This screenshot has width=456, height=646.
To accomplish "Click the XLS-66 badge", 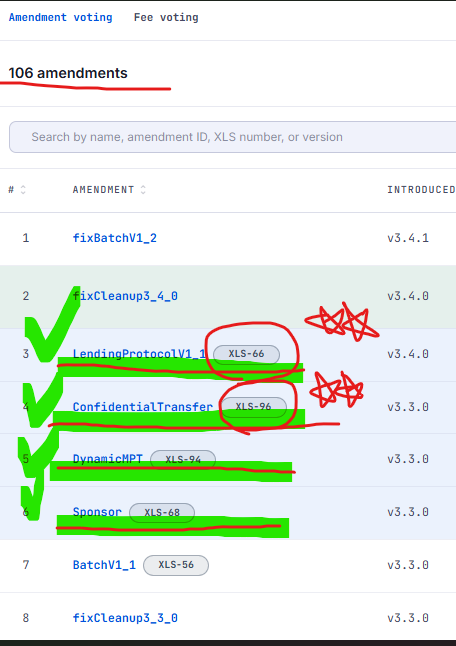I will (x=246, y=354).
